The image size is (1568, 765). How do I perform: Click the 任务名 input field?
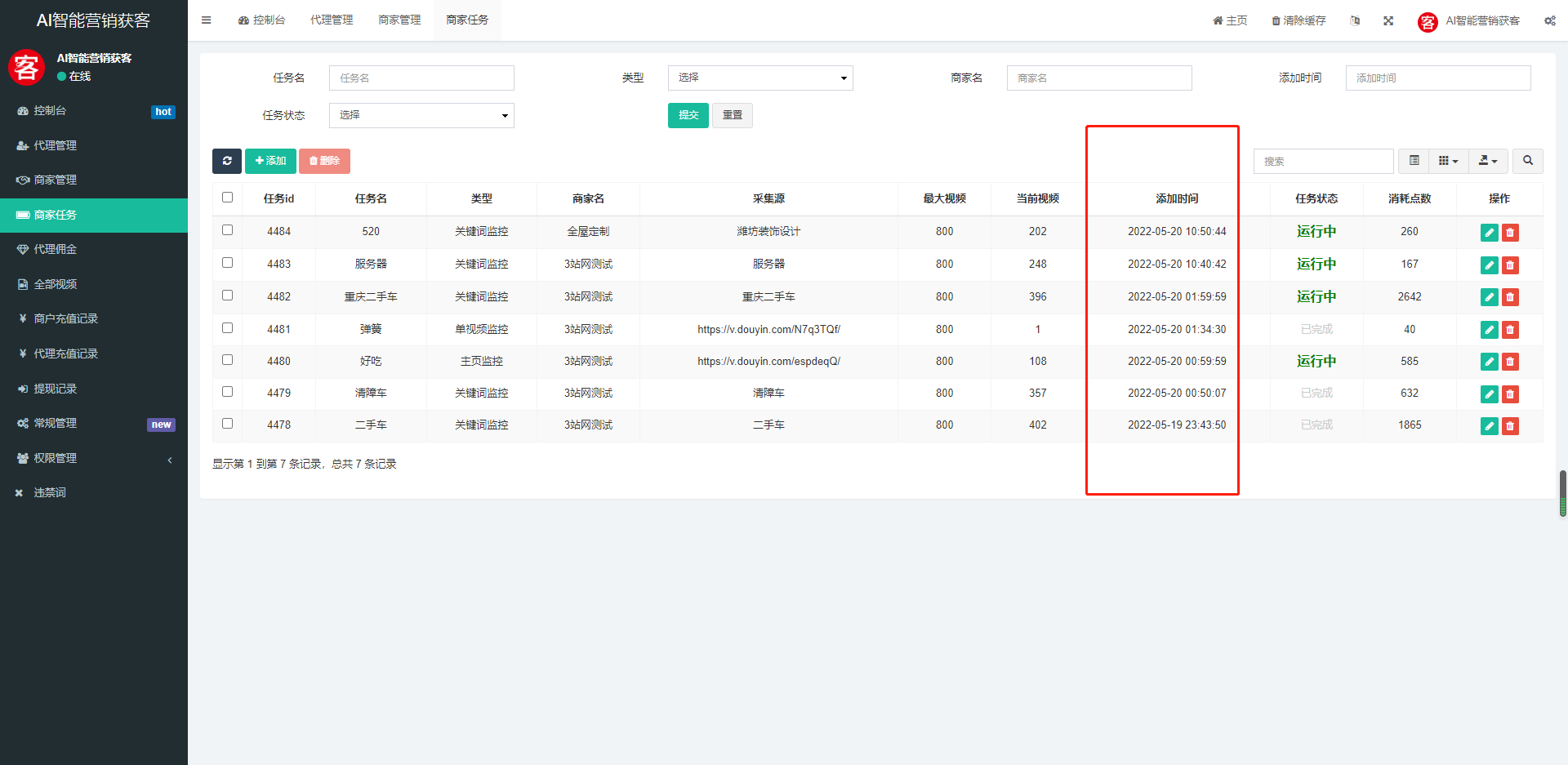coord(421,78)
